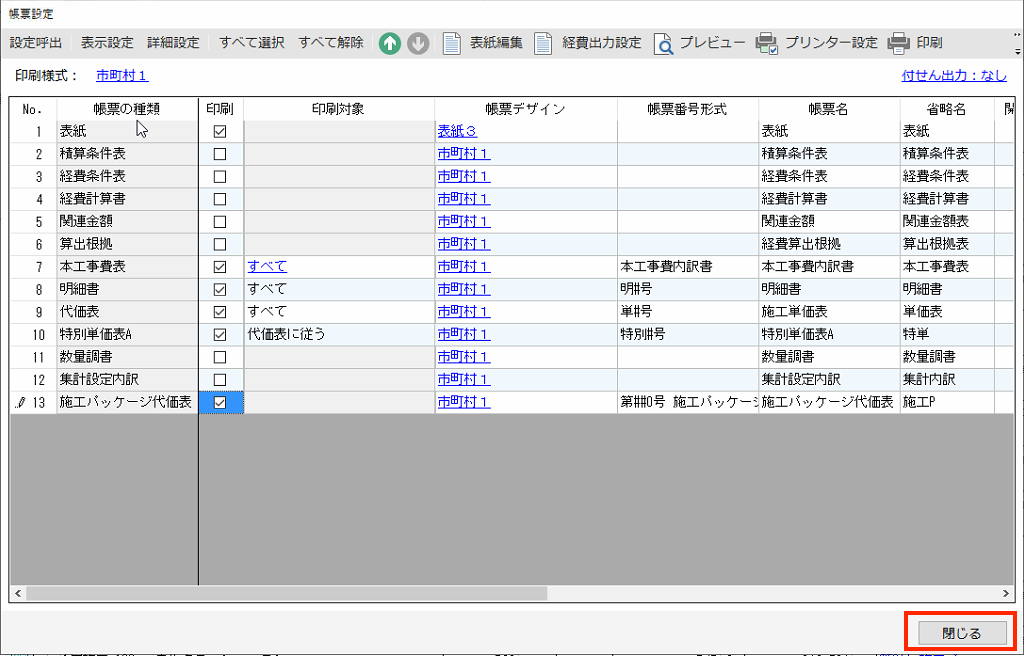Click the 帳票デザイン column header

point(526,110)
